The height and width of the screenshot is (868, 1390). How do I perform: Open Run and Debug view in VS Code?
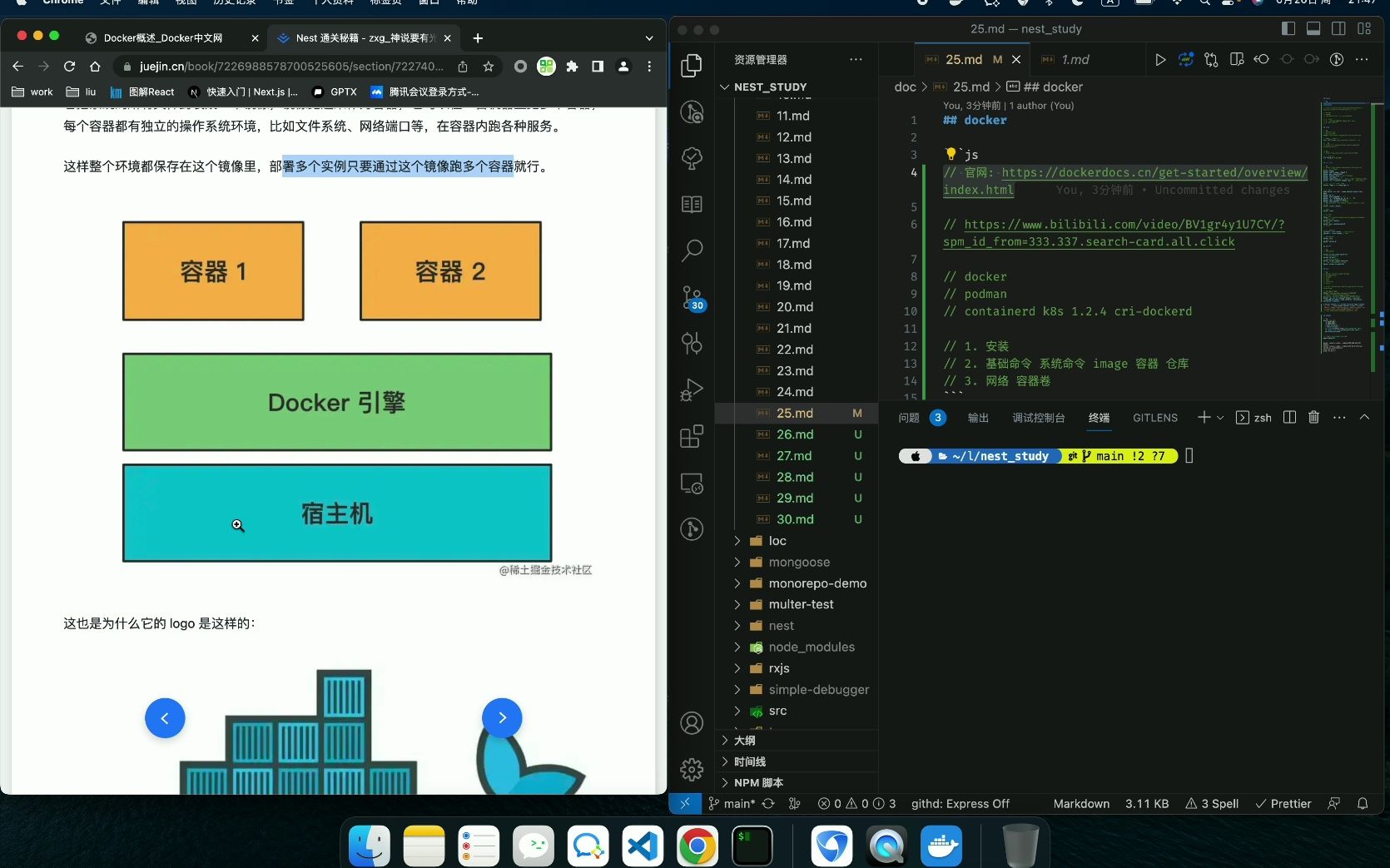(692, 389)
